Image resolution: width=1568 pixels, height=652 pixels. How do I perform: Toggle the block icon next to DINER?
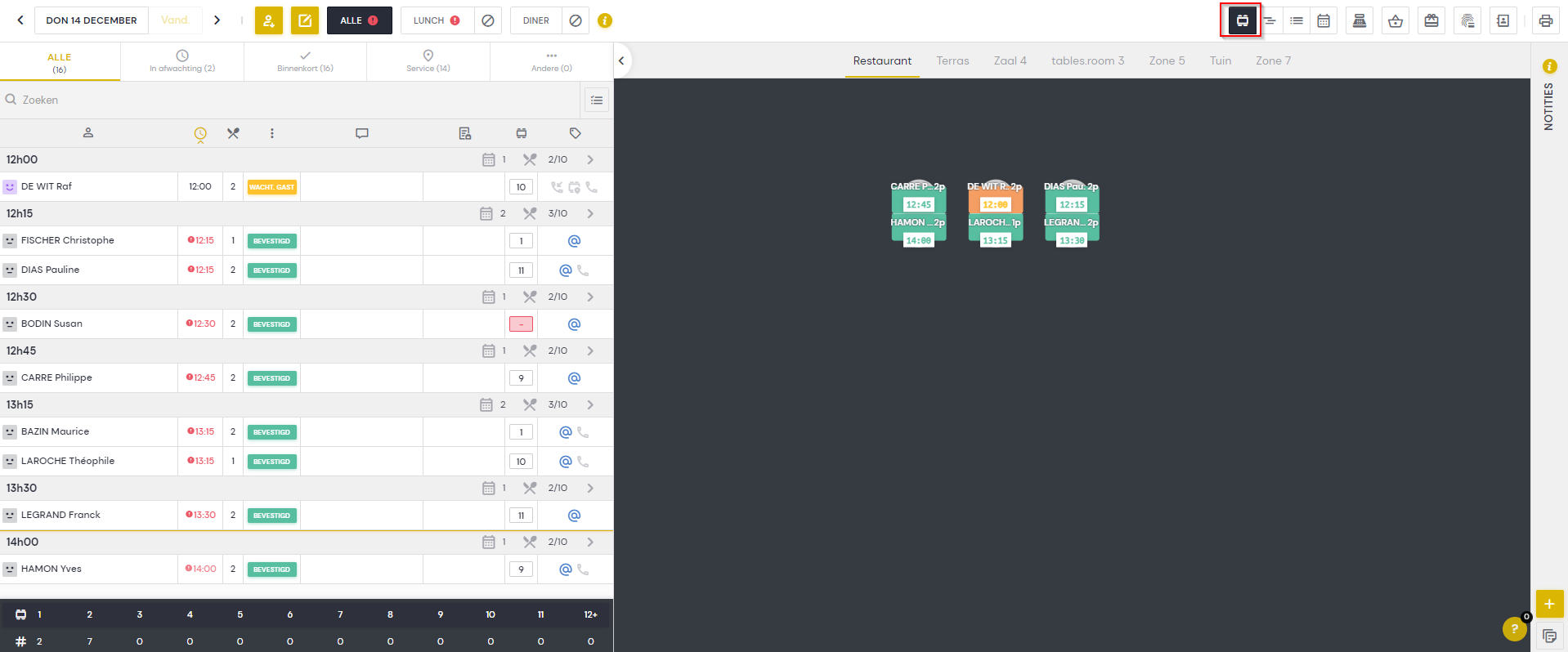(x=576, y=20)
